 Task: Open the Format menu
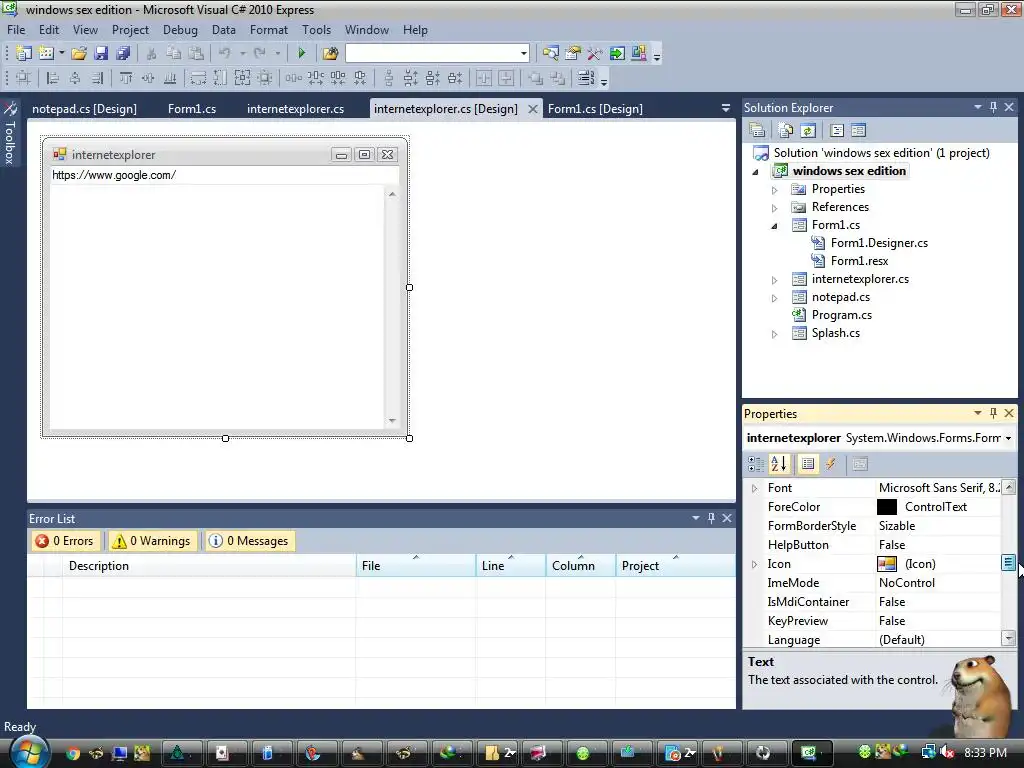coord(268,30)
